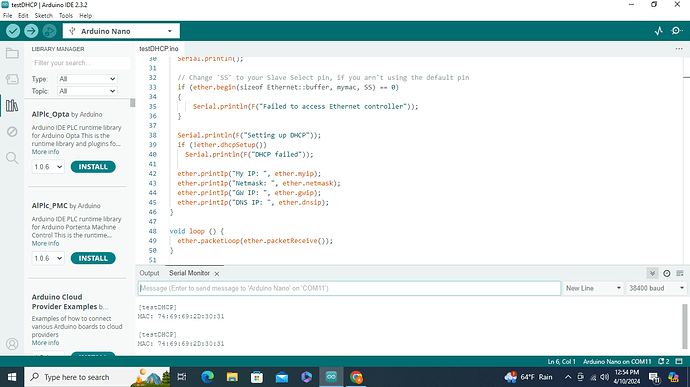Toggle autoscroll in the Serial Monitor
Viewport: 690px width, 387px height.
coord(653,273)
